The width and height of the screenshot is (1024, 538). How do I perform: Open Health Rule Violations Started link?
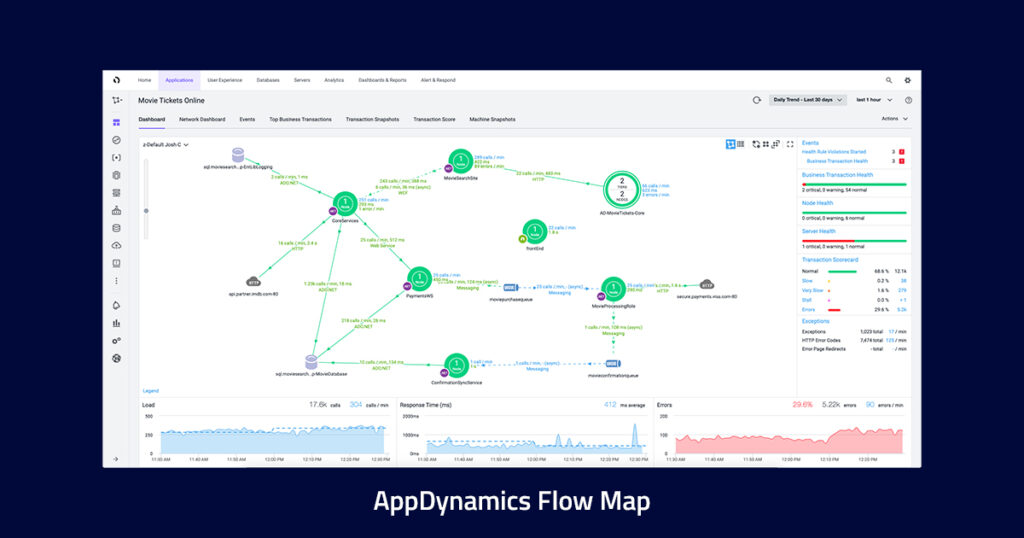(x=834, y=151)
